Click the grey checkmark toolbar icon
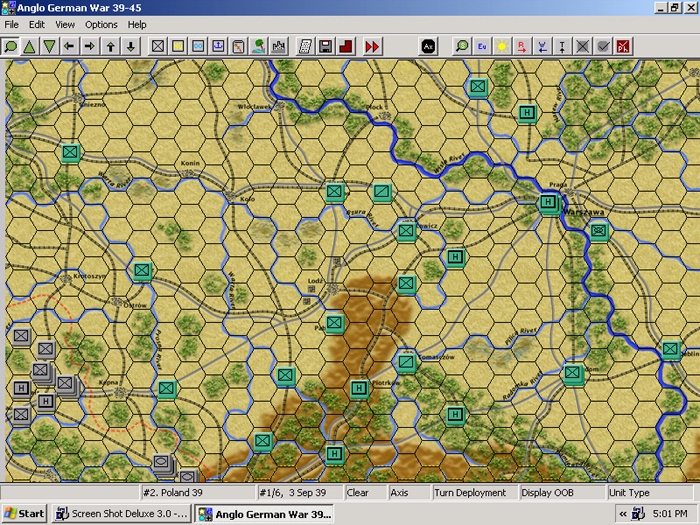Viewport: 700px width, 525px height. point(603,46)
